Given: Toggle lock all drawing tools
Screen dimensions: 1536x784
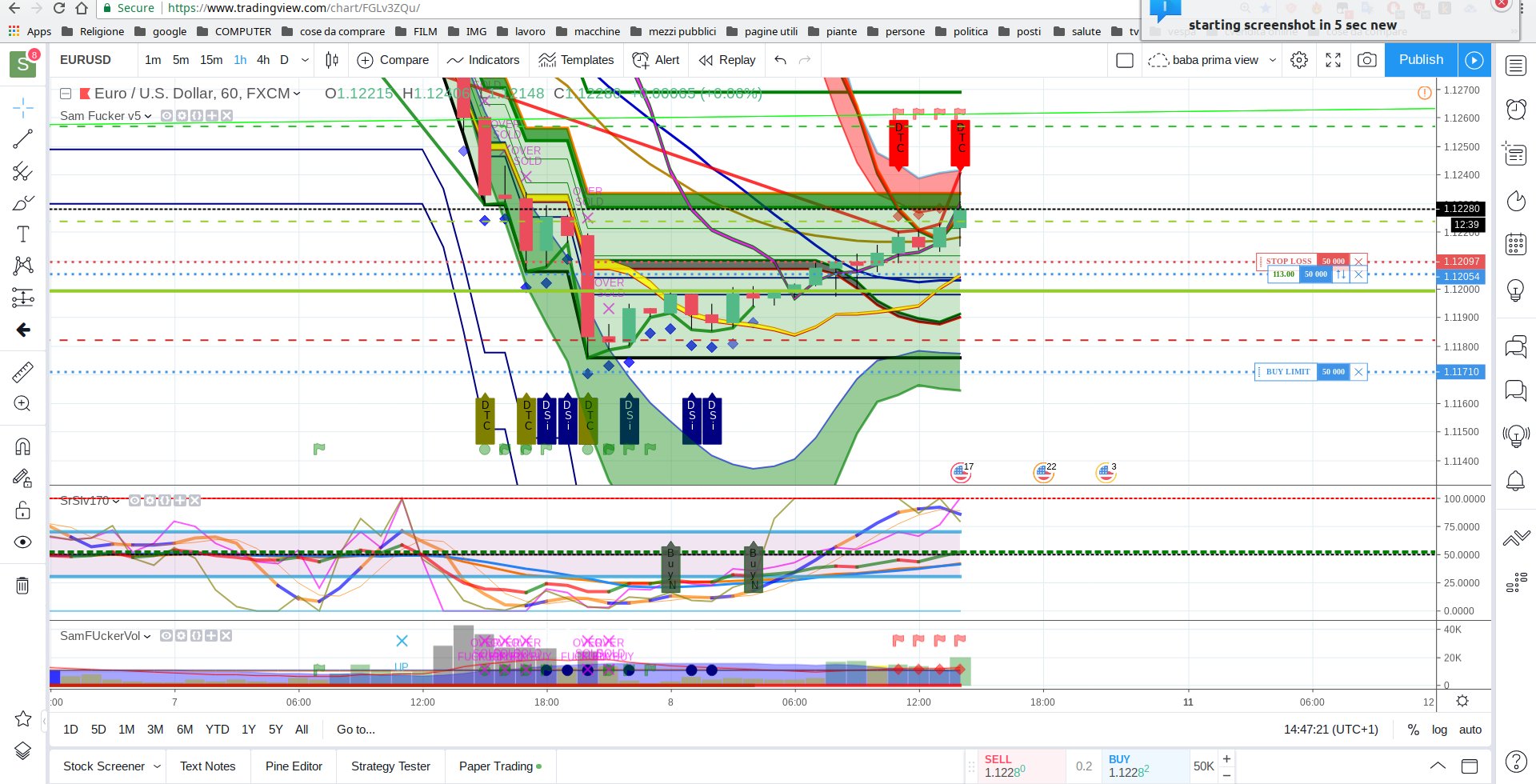Looking at the screenshot, I should click(x=22, y=510).
